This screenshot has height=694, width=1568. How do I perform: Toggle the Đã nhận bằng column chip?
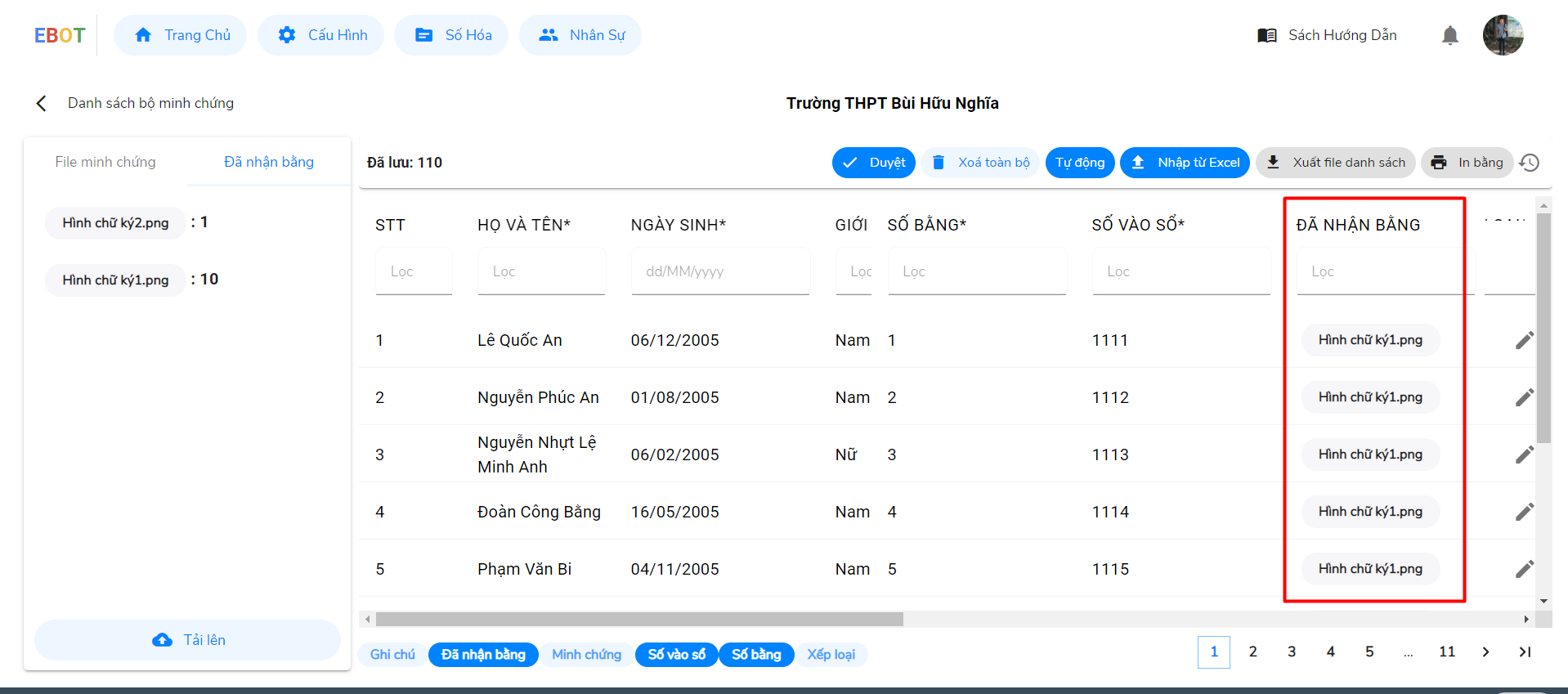click(x=483, y=655)
